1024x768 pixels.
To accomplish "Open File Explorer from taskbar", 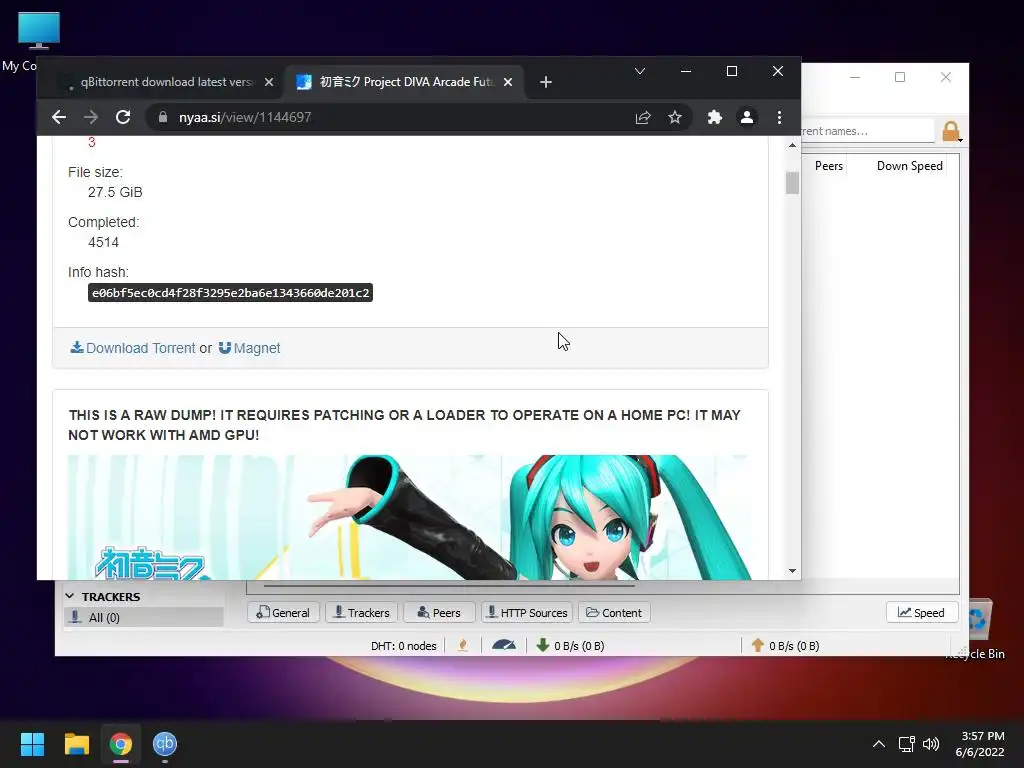I will pyautogui.click(x=76, y=744).
